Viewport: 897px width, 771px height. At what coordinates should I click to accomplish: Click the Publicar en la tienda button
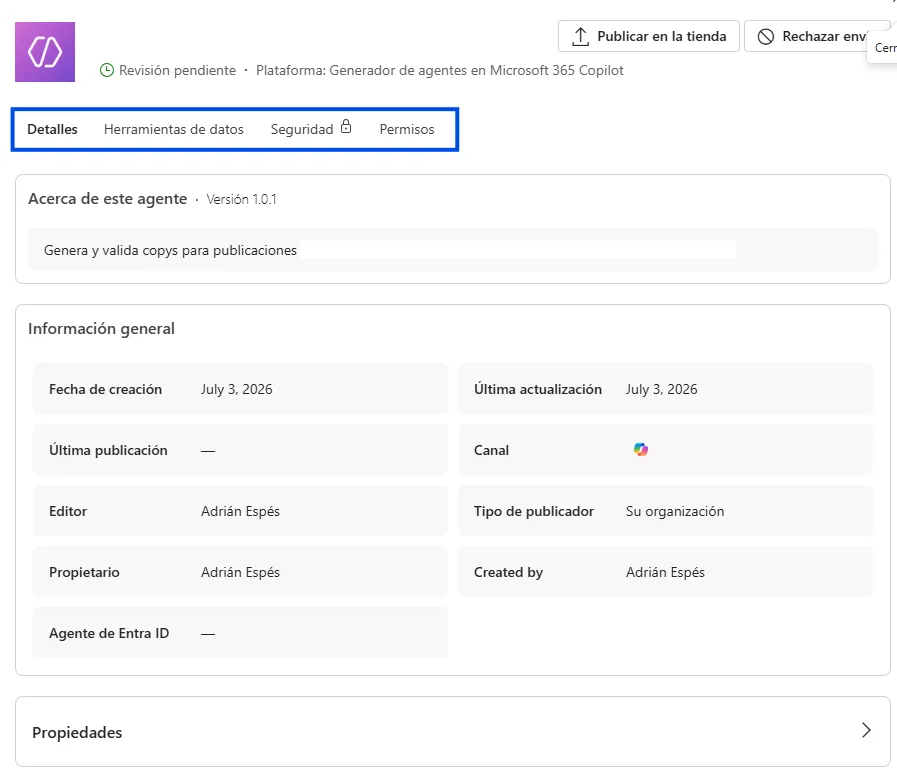pos(649,36)
